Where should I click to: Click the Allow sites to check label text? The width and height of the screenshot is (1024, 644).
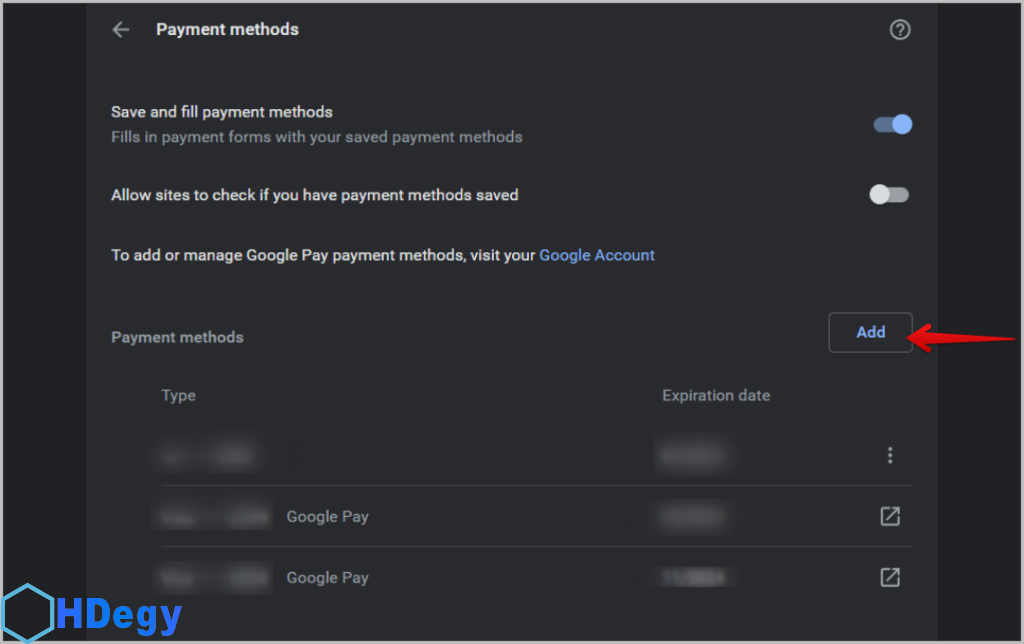pos(314,195)
